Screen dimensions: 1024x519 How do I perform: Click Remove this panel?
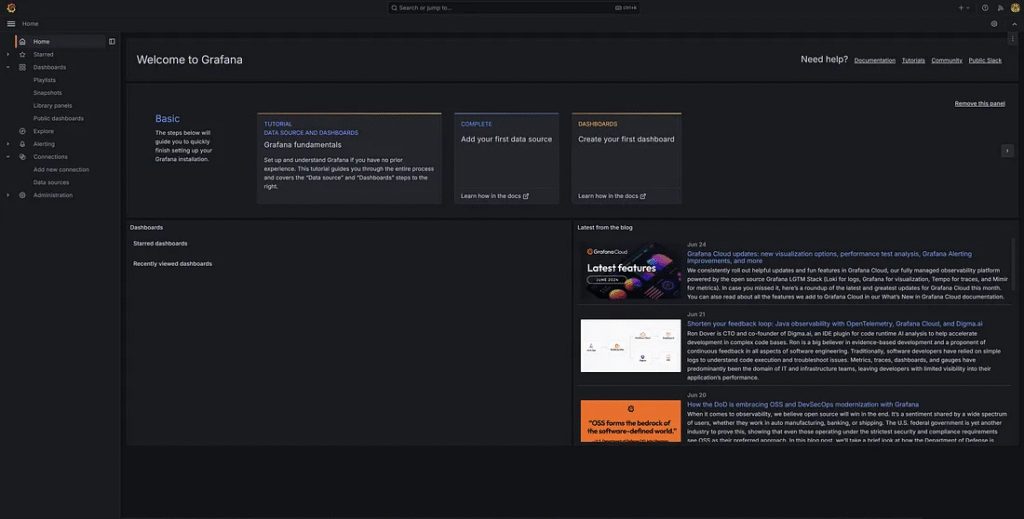(x=980, y=103)
